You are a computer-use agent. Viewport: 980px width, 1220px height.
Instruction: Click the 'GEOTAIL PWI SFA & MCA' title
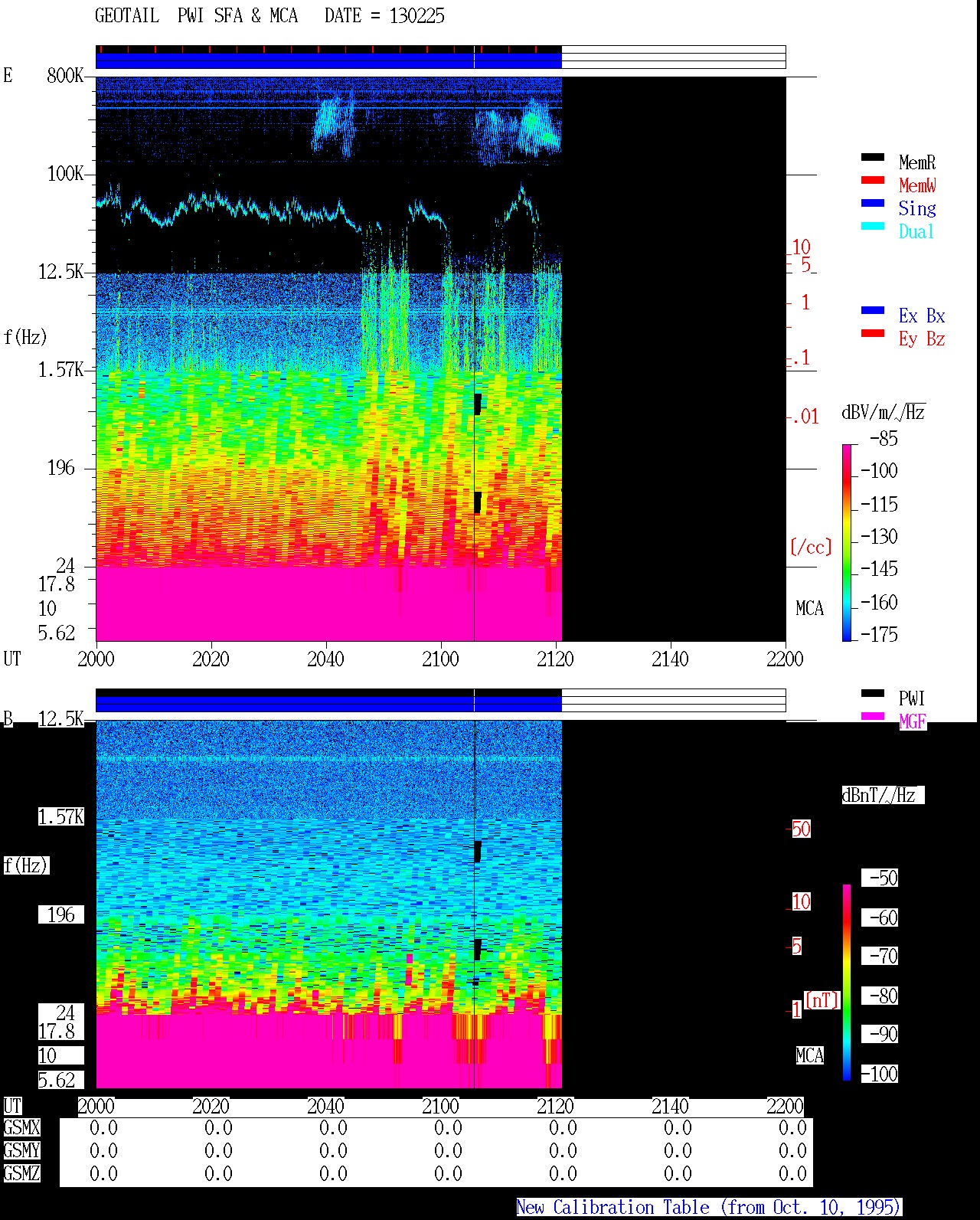pyautogui.click(x=196, y=16)
